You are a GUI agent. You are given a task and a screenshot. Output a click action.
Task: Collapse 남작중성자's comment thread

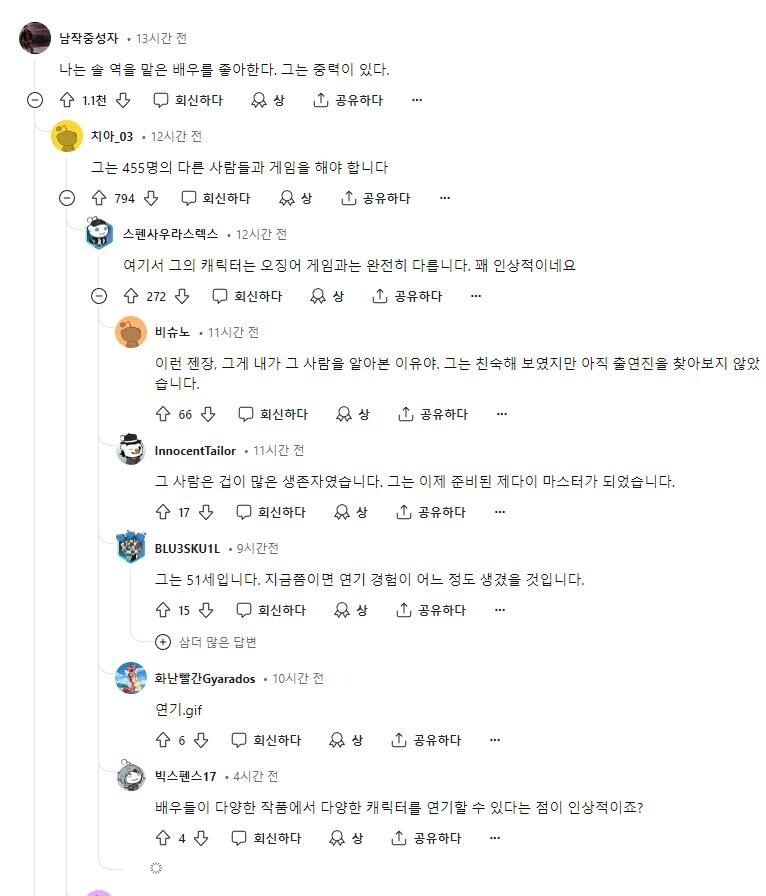pyautogui.click(x=35, y=100)
